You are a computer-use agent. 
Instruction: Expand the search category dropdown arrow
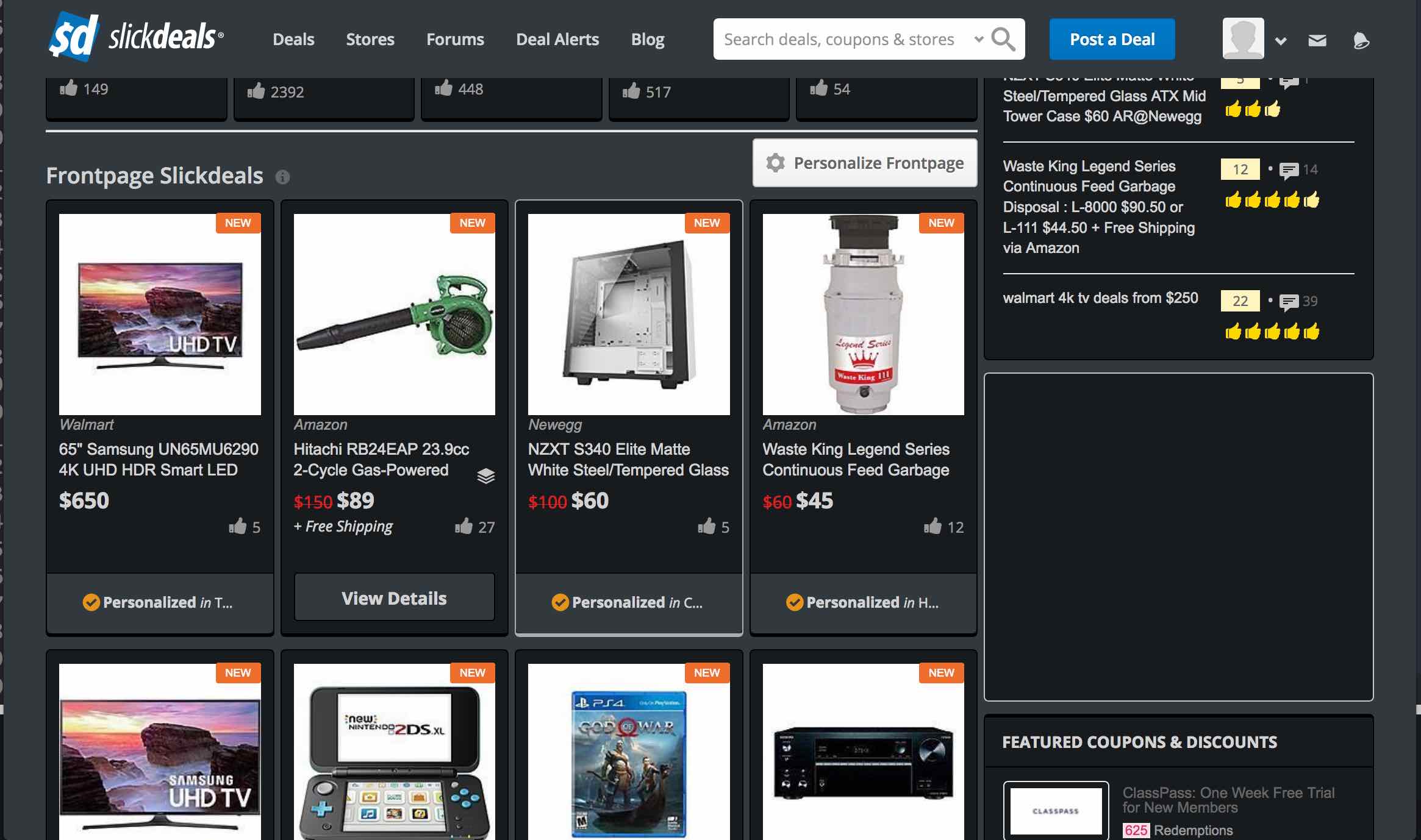pos(978,39)
